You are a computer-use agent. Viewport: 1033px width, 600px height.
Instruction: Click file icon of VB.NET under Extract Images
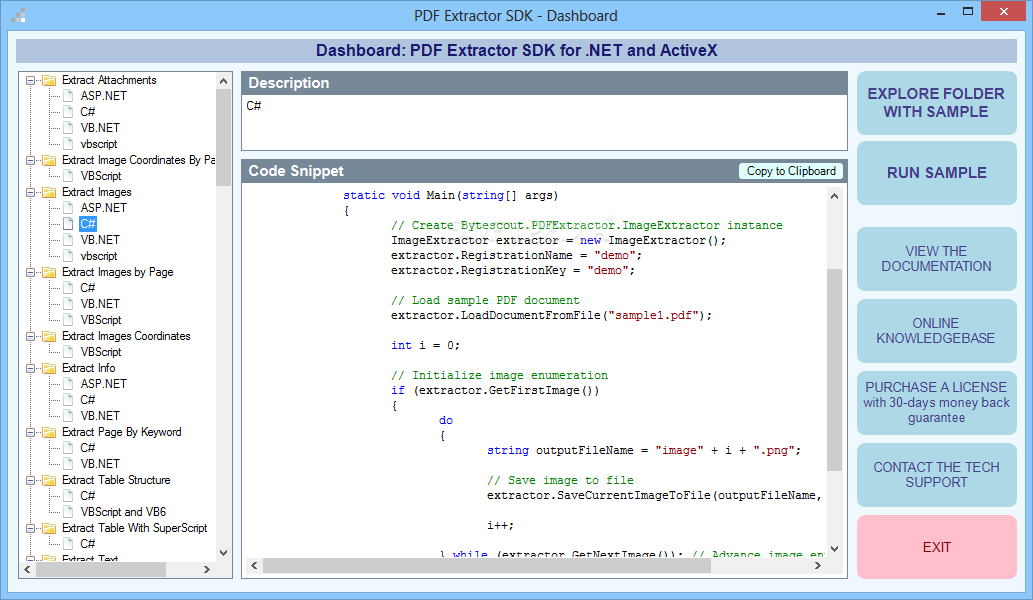(x=68, y=240)
